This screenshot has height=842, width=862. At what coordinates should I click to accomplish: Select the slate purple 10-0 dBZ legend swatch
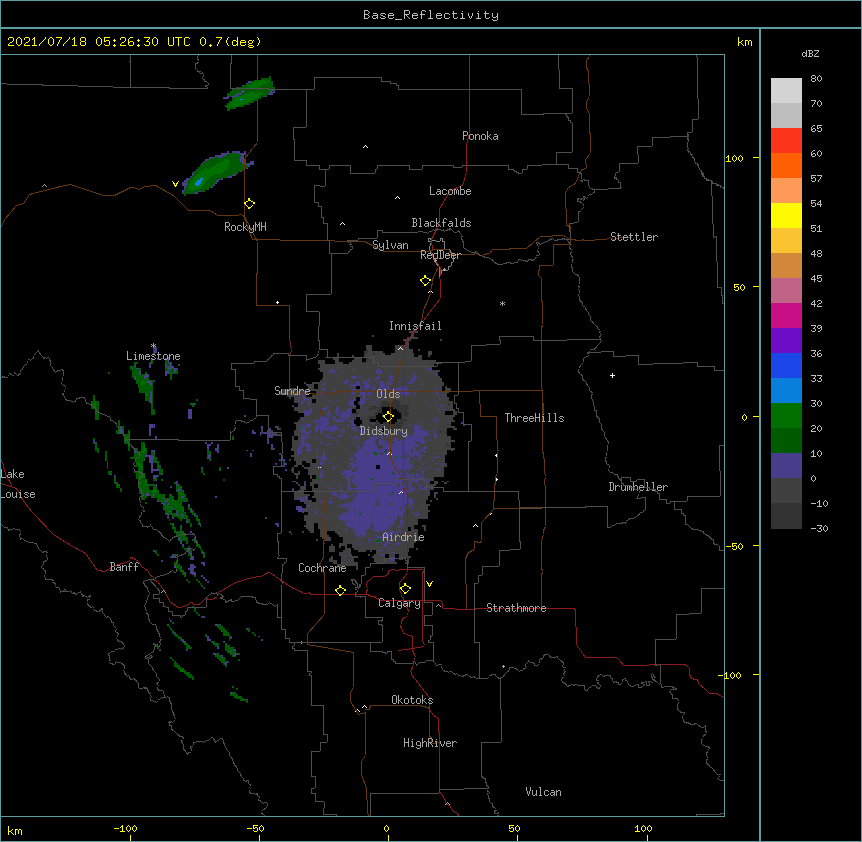click(x=786, y=466)
